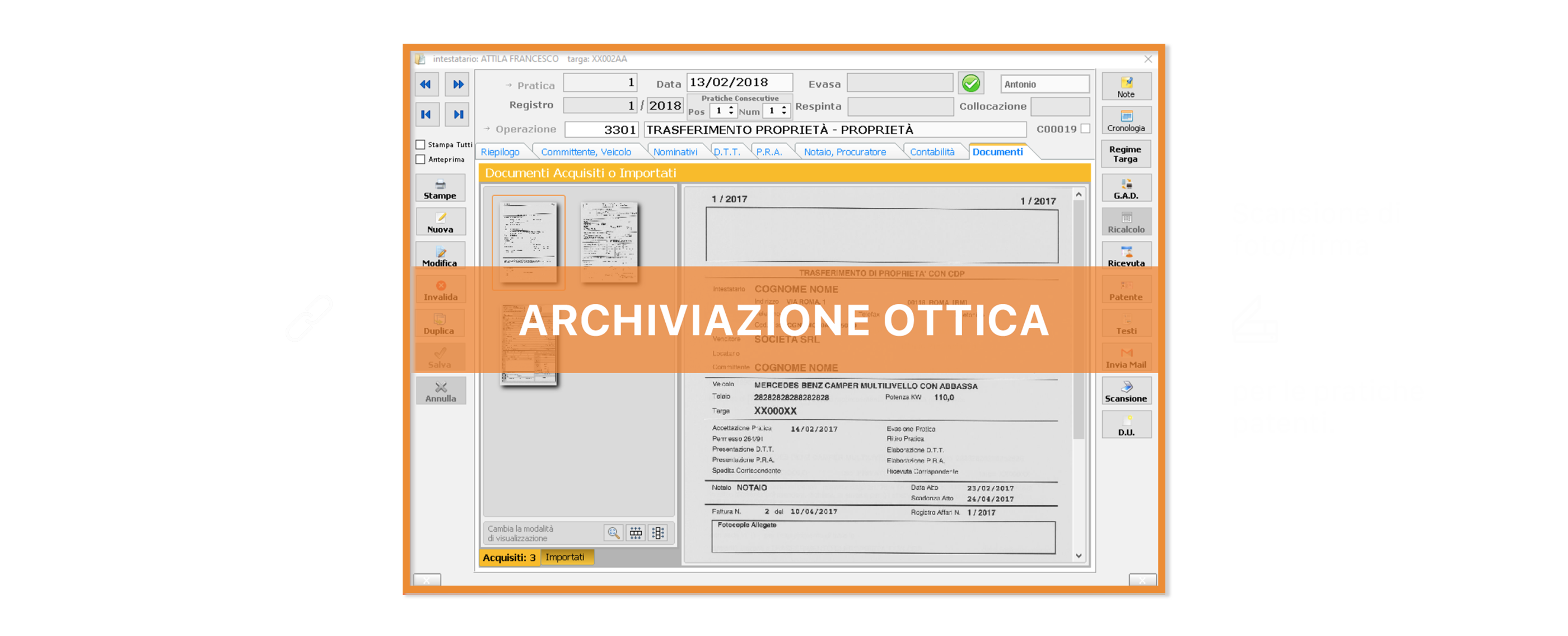This screenshot has height=636, width=1568.
Task: Open the D.T.T. tab
Action: click(727, 152)
